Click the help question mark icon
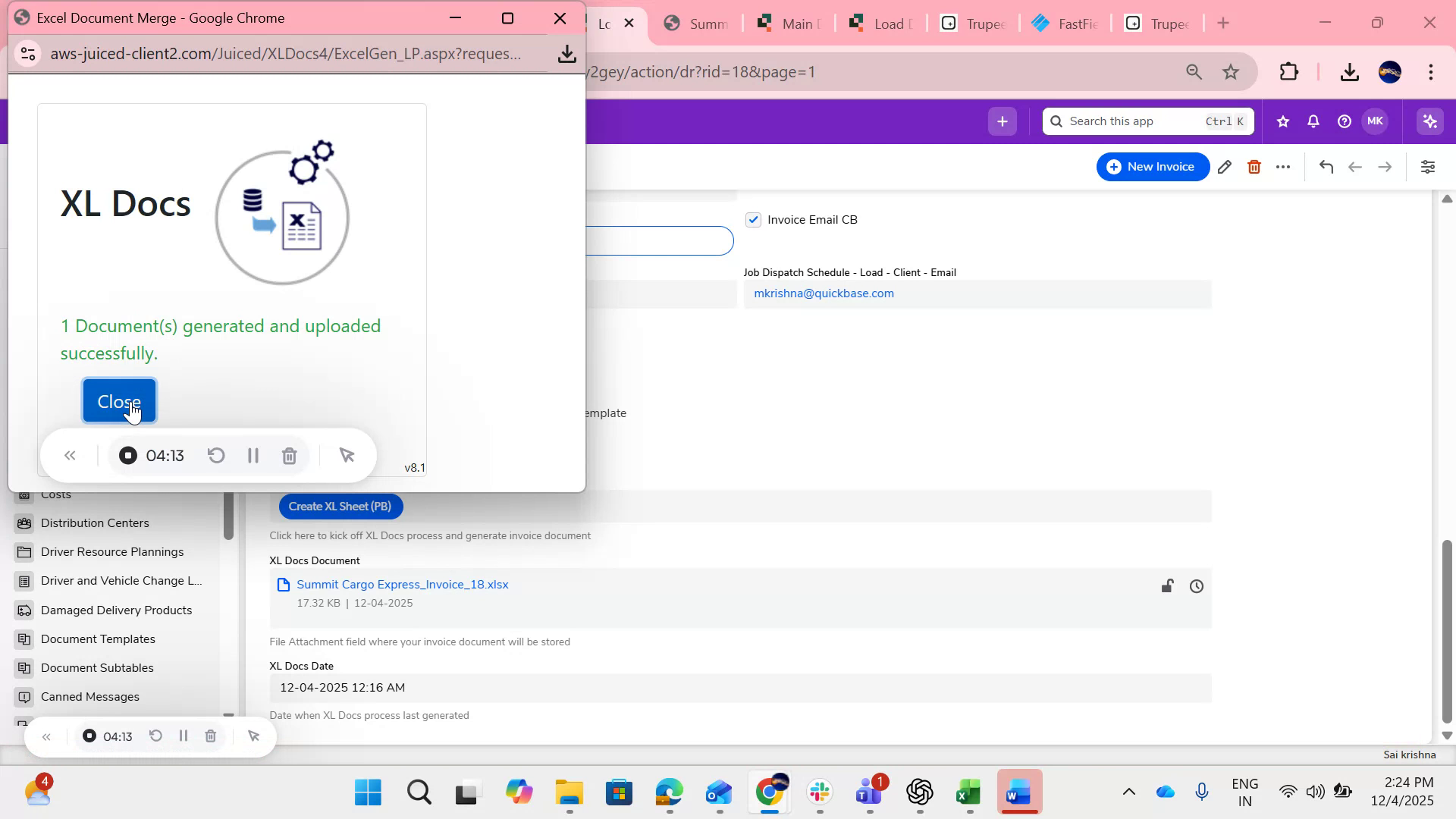 [1344, 121]
